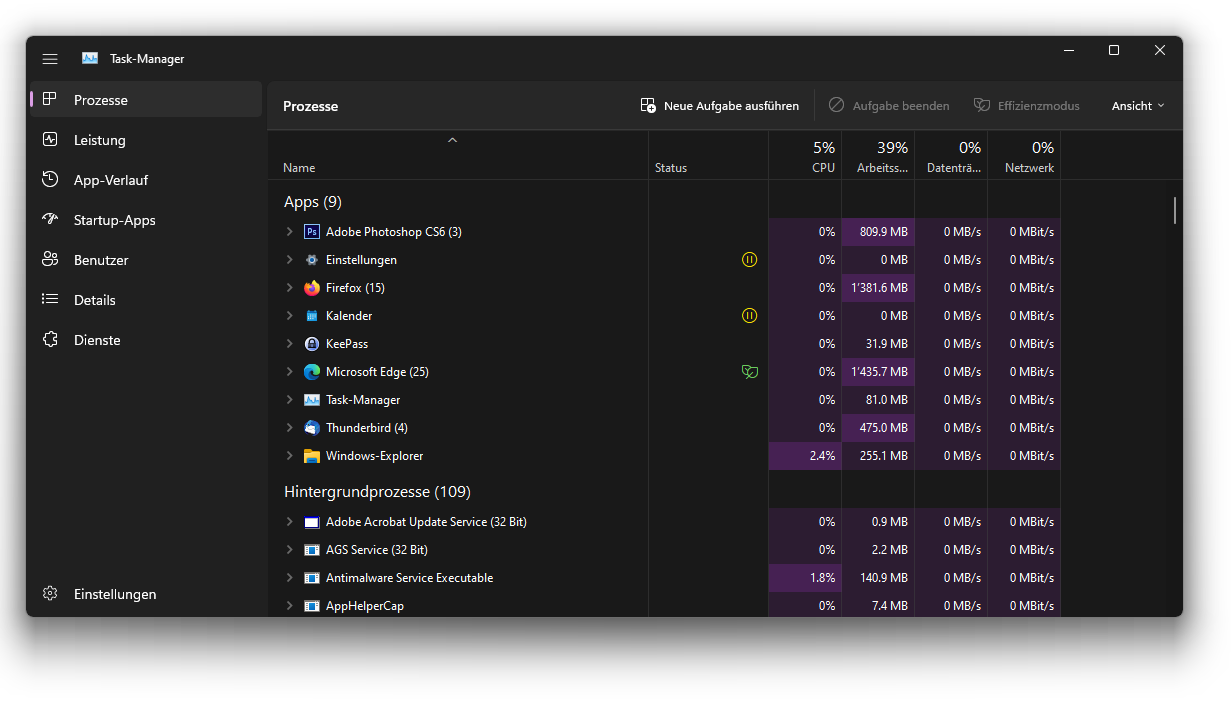
Task: Expand the AGS Service row
Action: [x=290, y=550]
